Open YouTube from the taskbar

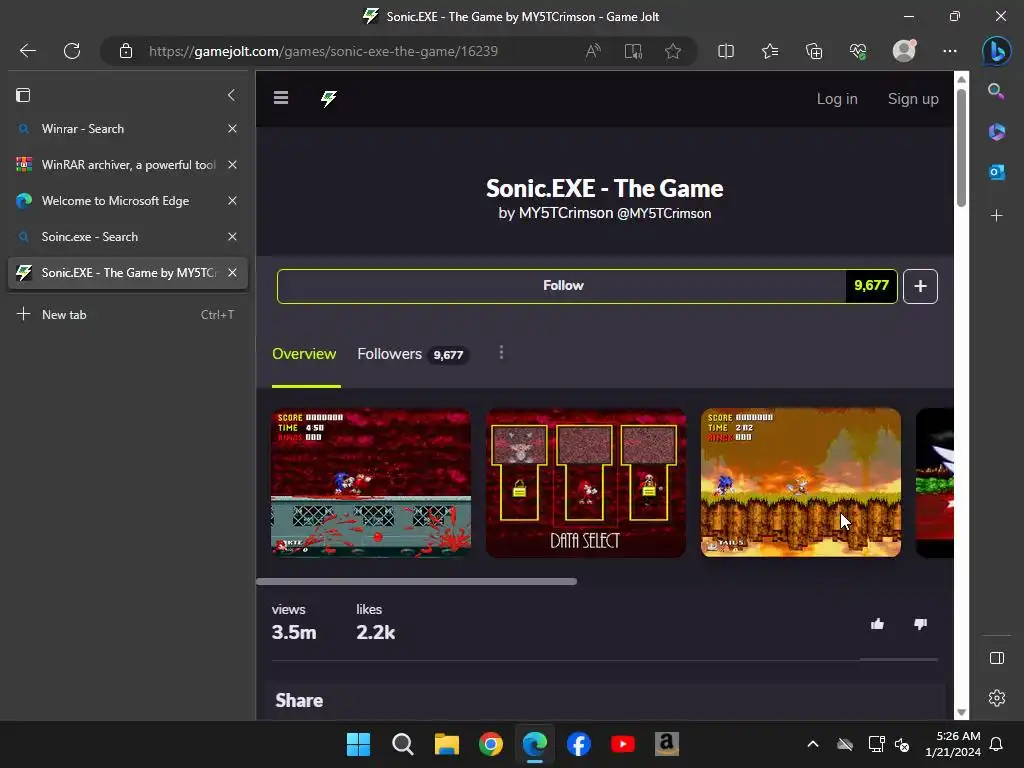pyautogui.click(x=622, y=744)
